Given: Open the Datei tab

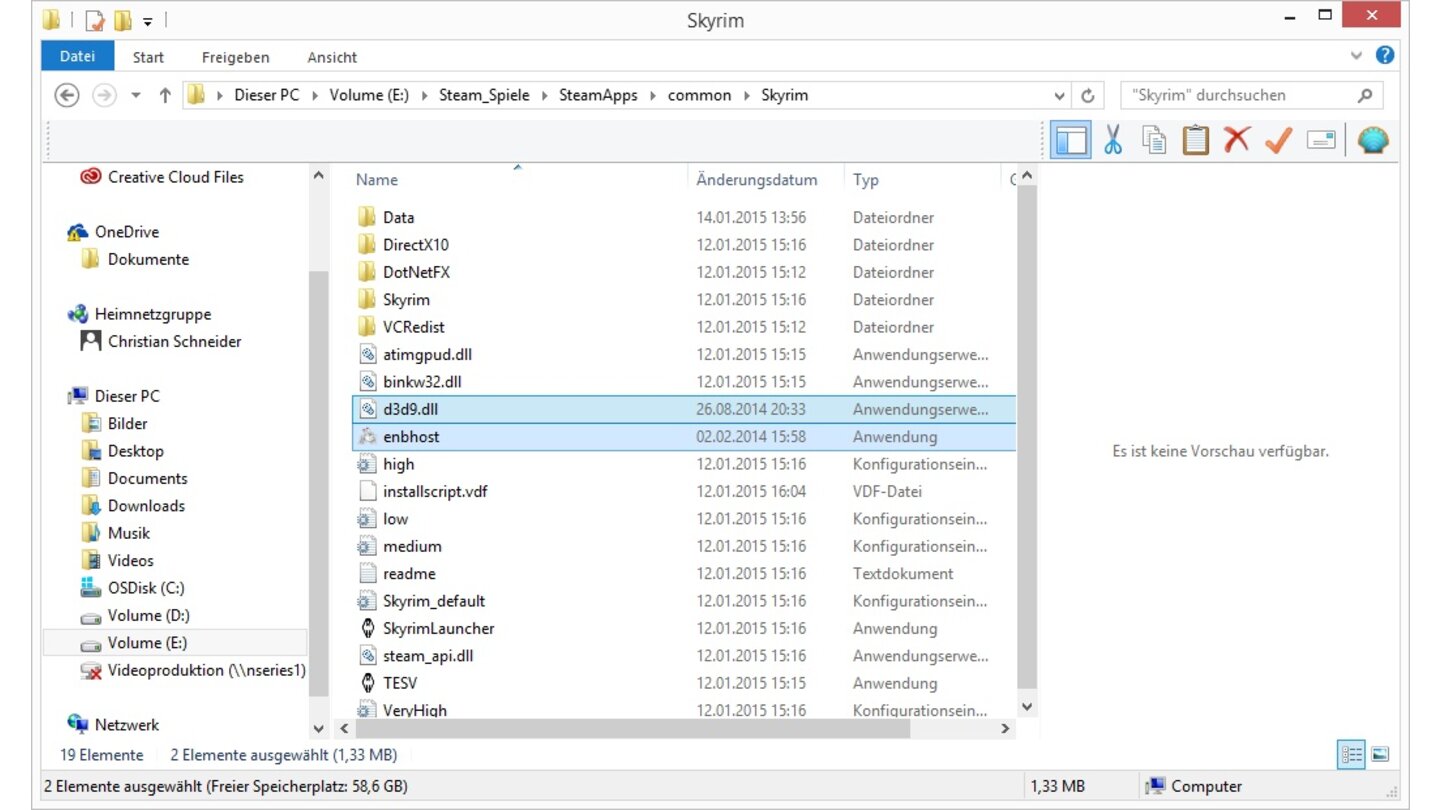Looking at the screenshot, I should click(77, 56).
